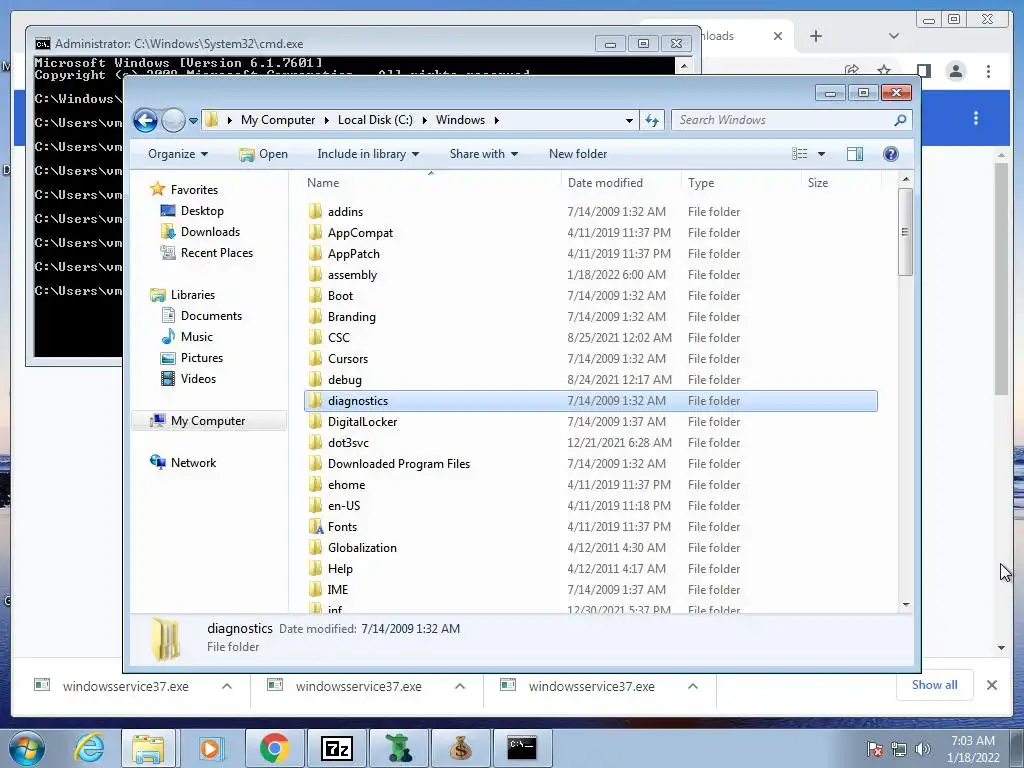Screen dimensions: 1024x768
Task: Expand arrow after Windows breadcrumb
Action: [497, 120]
